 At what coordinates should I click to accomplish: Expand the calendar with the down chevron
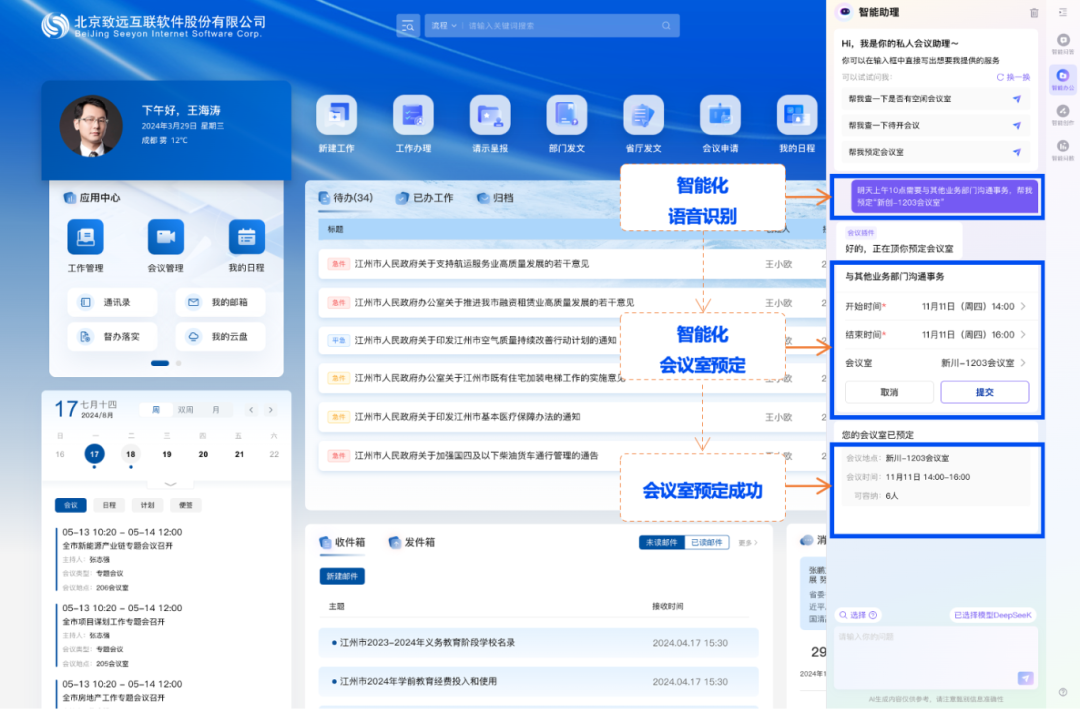pos(169,484)
